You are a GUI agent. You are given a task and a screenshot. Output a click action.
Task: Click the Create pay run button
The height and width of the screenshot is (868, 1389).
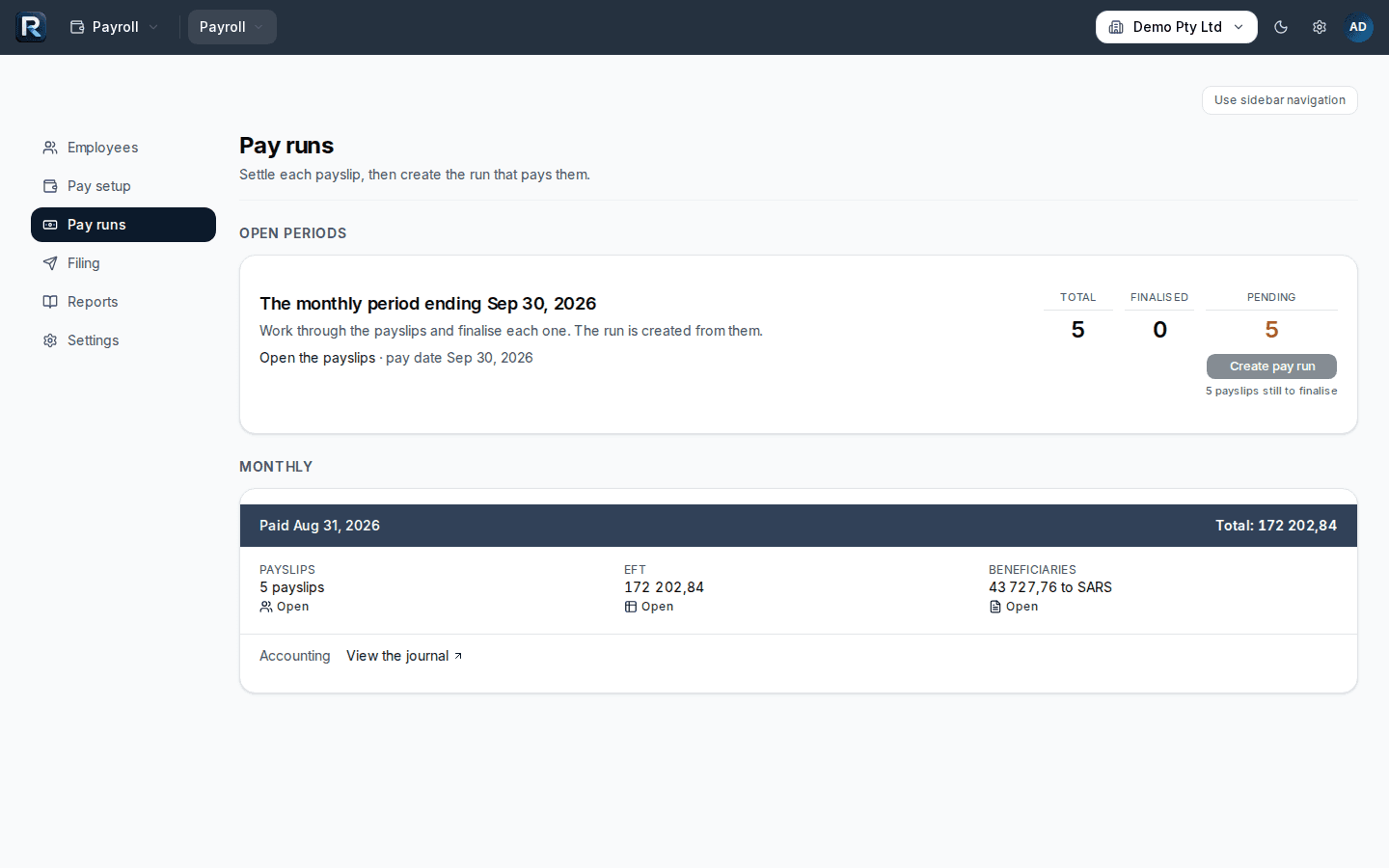pyautogui.click(x=1271, y=366)
